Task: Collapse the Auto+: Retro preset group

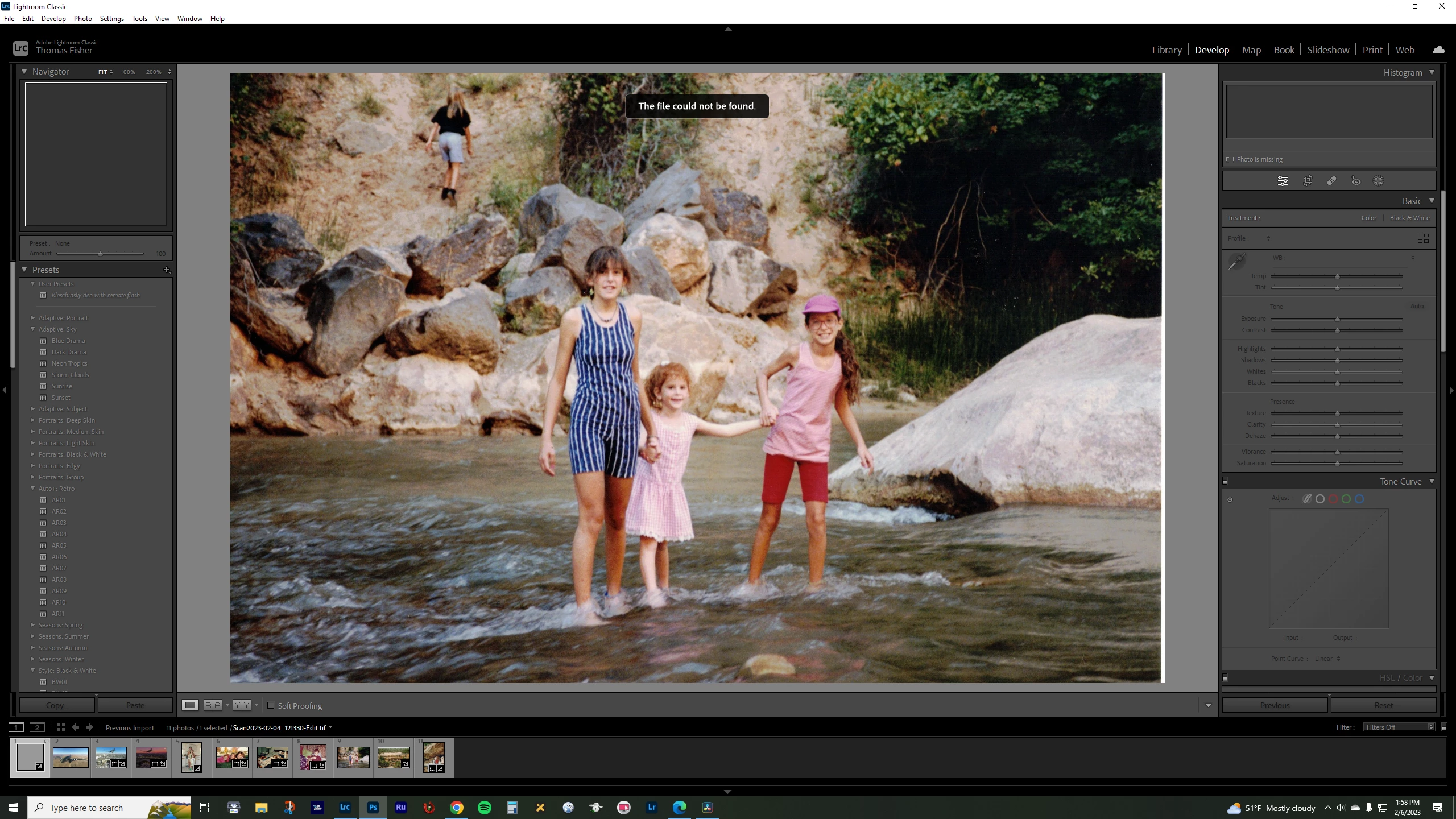Action: (x=32, y=489)
